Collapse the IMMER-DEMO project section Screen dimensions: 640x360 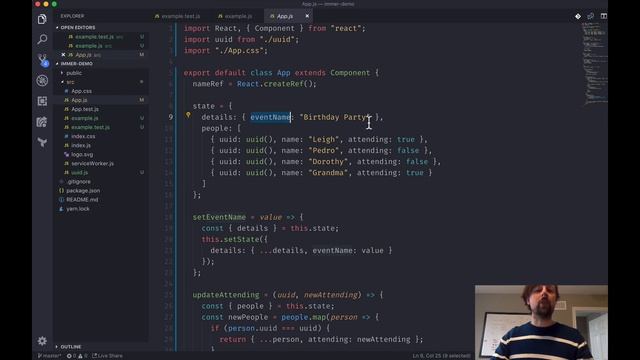point(76,64)
